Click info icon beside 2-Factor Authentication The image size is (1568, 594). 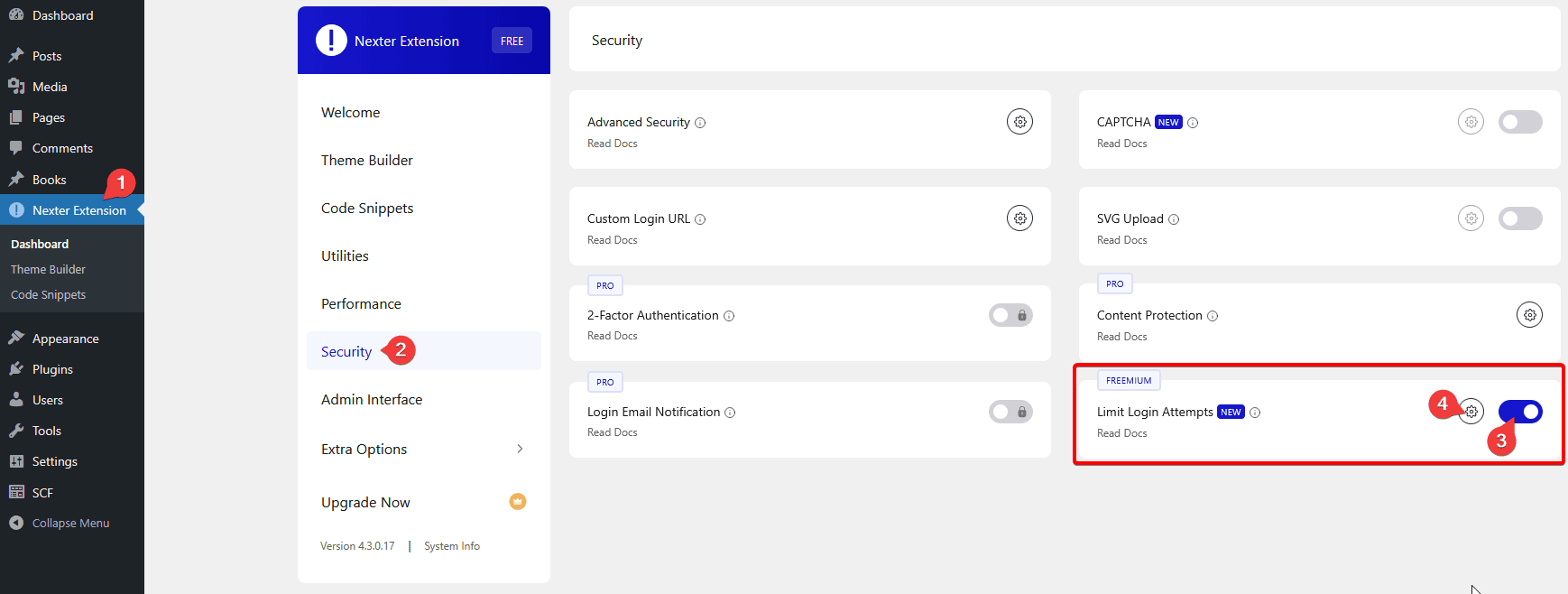pyautogui.click(x=729, y=316)
